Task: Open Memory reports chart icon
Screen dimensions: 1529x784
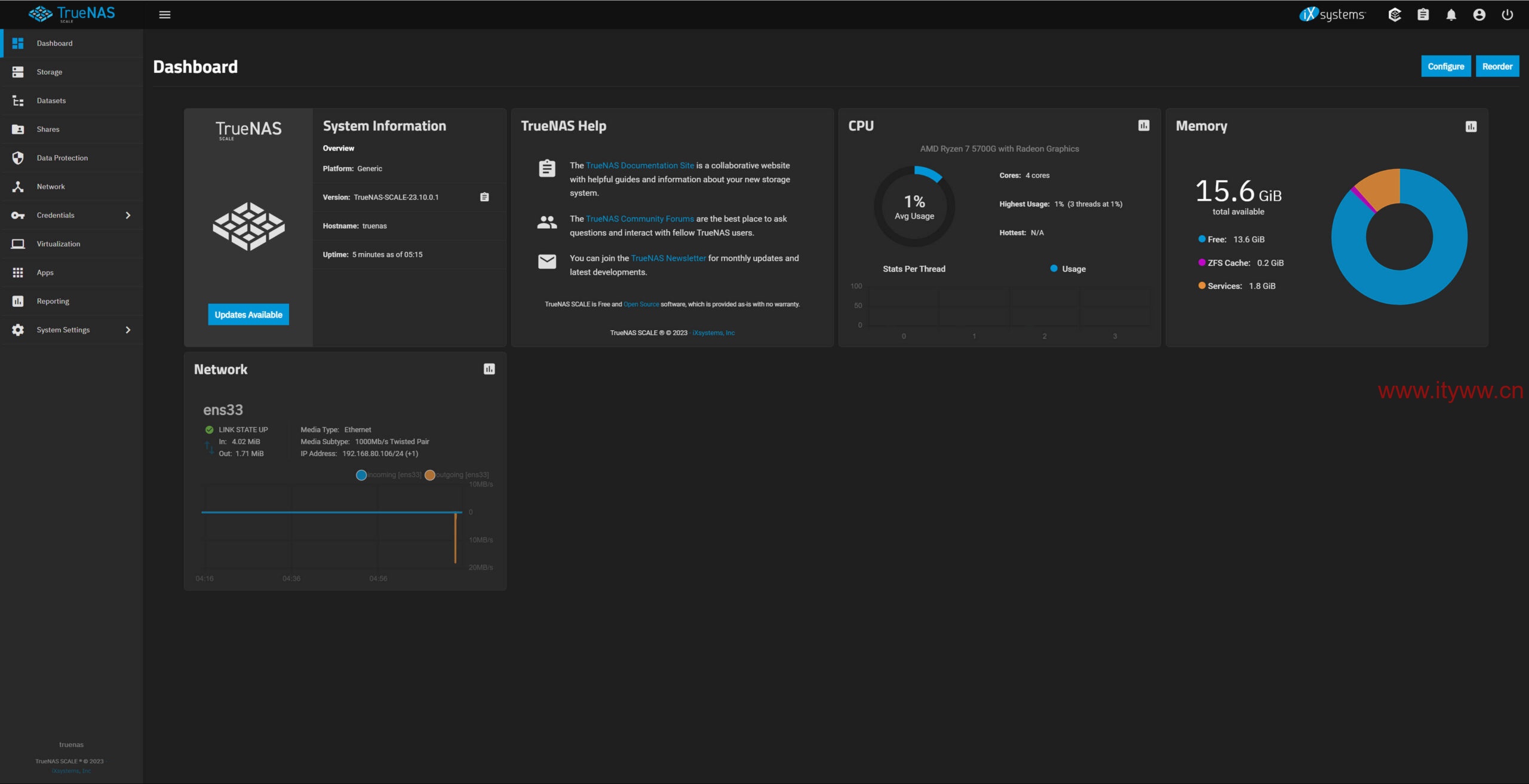Action: (1471, 127)
